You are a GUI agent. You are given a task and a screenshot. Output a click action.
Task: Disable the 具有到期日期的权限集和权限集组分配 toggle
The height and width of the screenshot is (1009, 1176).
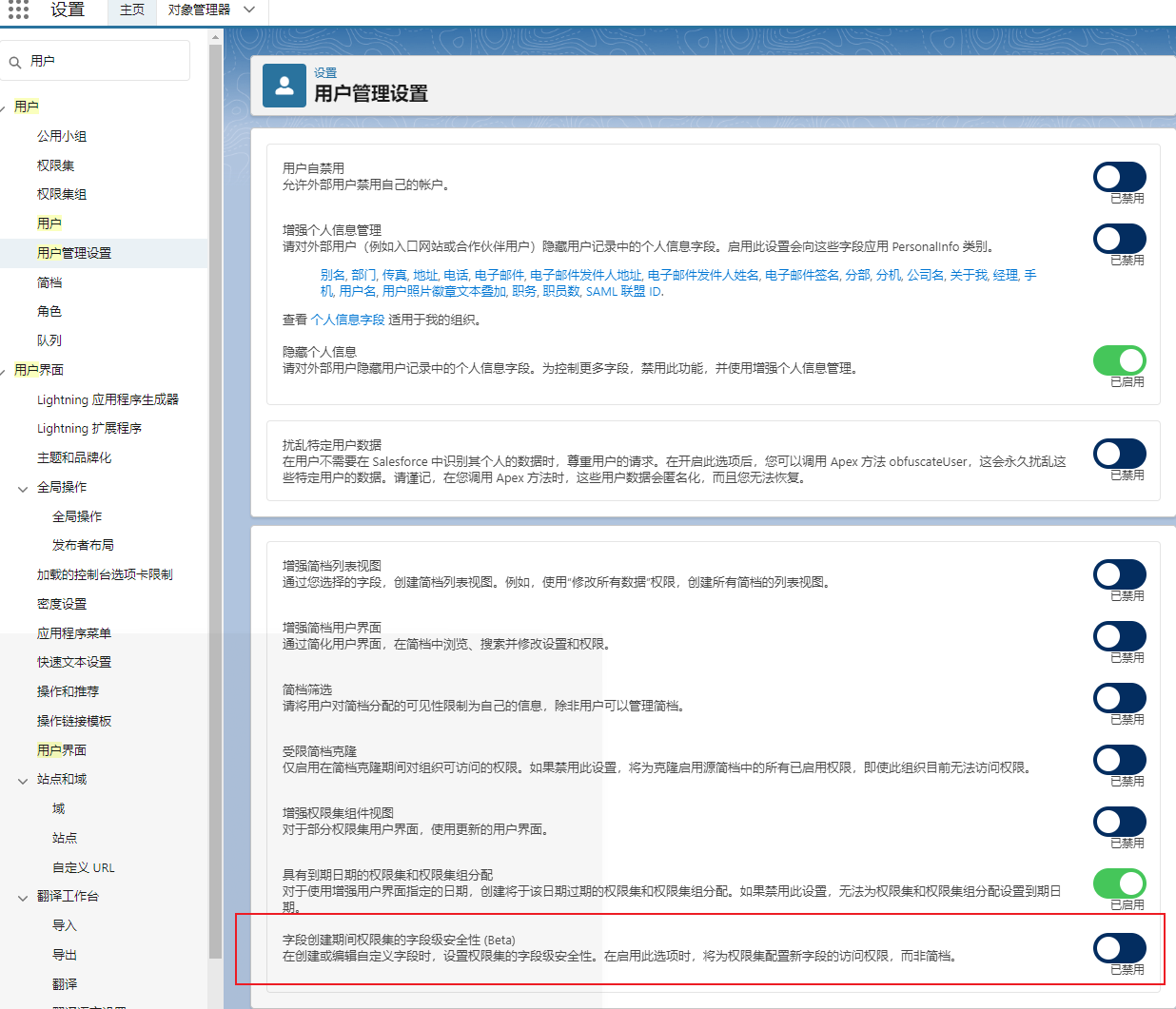click(1120, 883)
